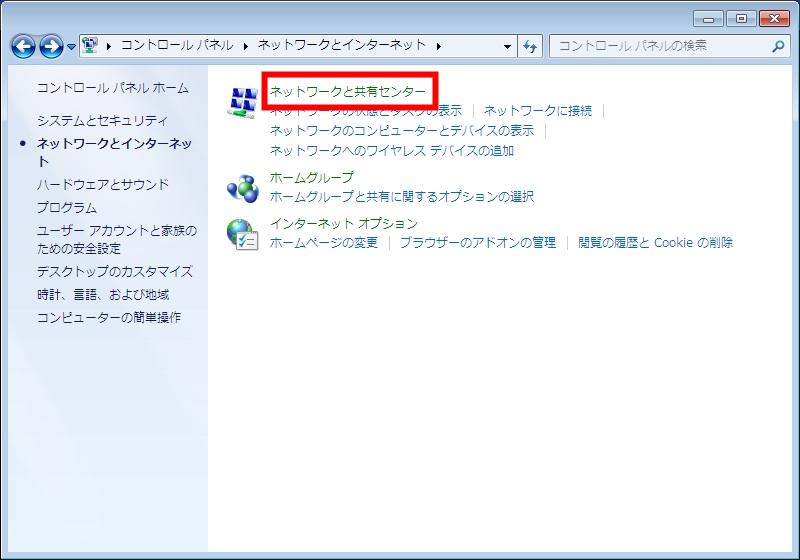The height and width of the screenshot is (560, 800).
Task: Click the Back navigation arrow
Action: (23, 46)
